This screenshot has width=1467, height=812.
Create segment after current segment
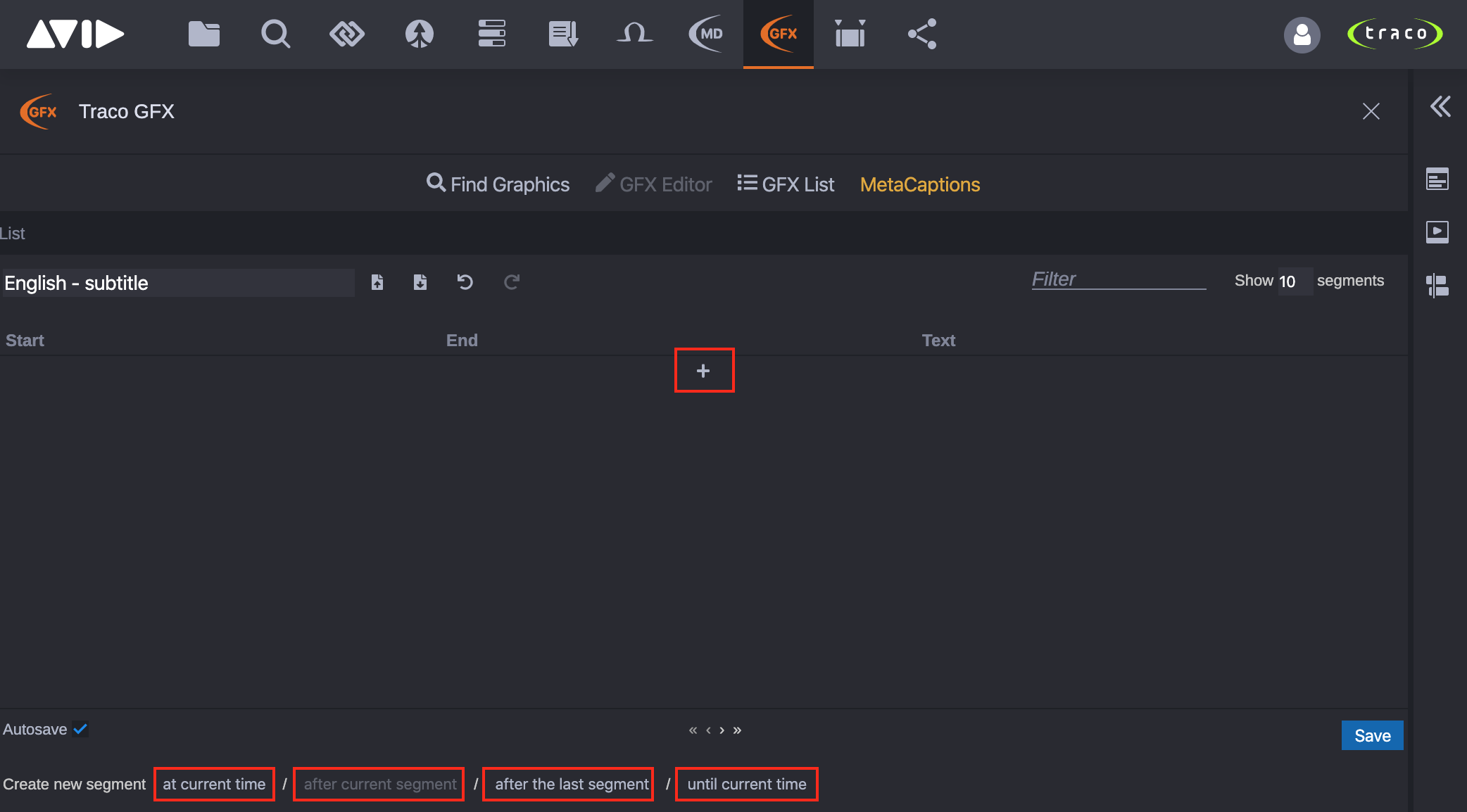(380, 784)
